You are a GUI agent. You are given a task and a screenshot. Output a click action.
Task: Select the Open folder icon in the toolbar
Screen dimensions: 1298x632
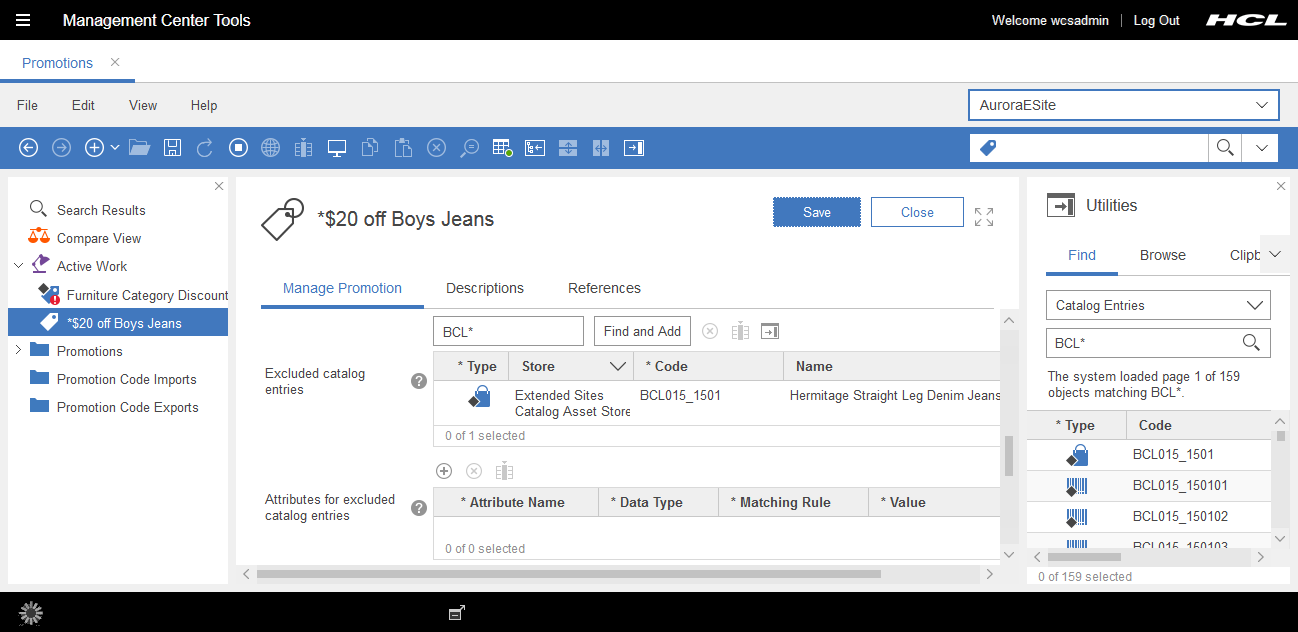coord(139,147)
